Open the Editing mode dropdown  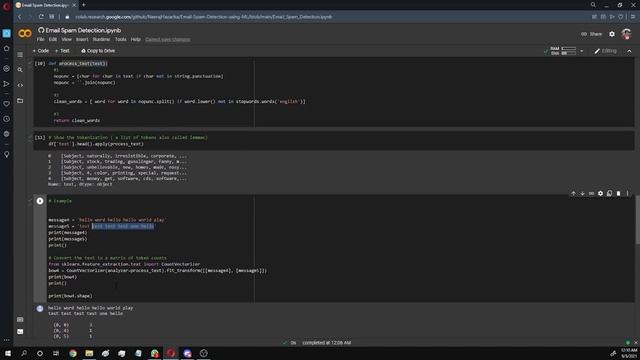605,51
